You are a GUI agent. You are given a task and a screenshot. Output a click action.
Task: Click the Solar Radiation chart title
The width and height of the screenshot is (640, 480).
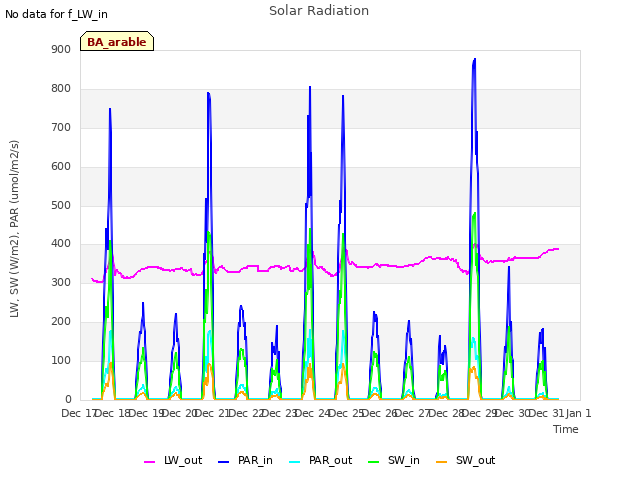coord(319,11)
